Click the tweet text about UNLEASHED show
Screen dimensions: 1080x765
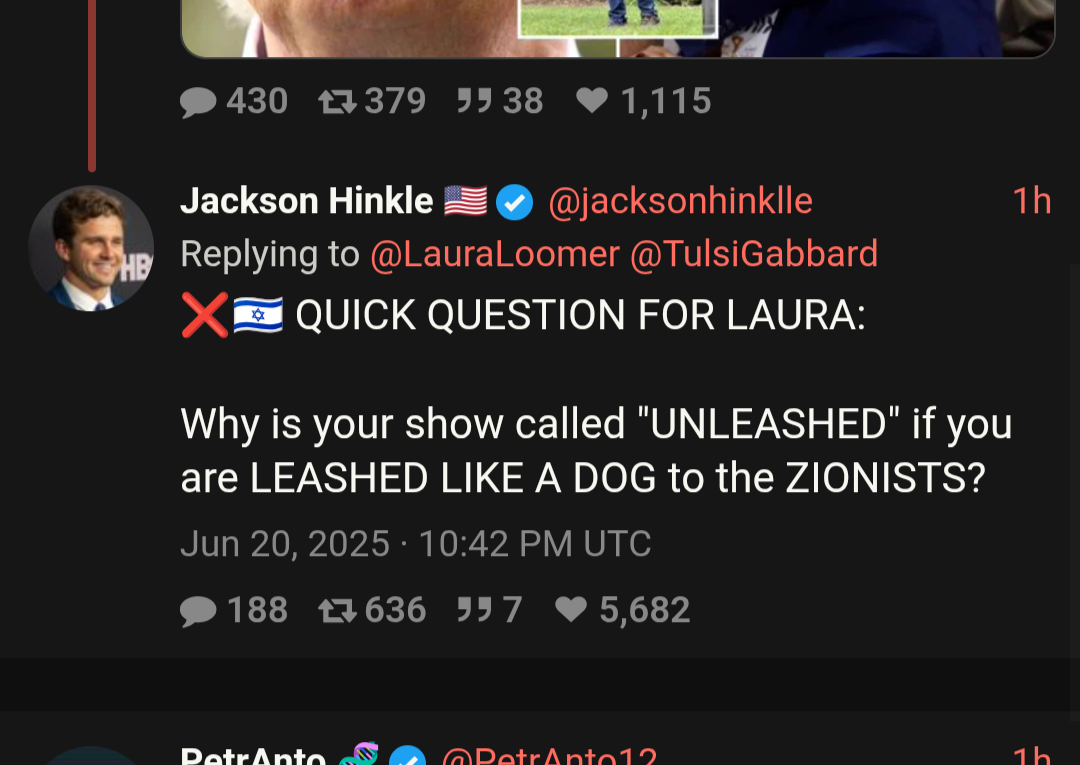596,397
